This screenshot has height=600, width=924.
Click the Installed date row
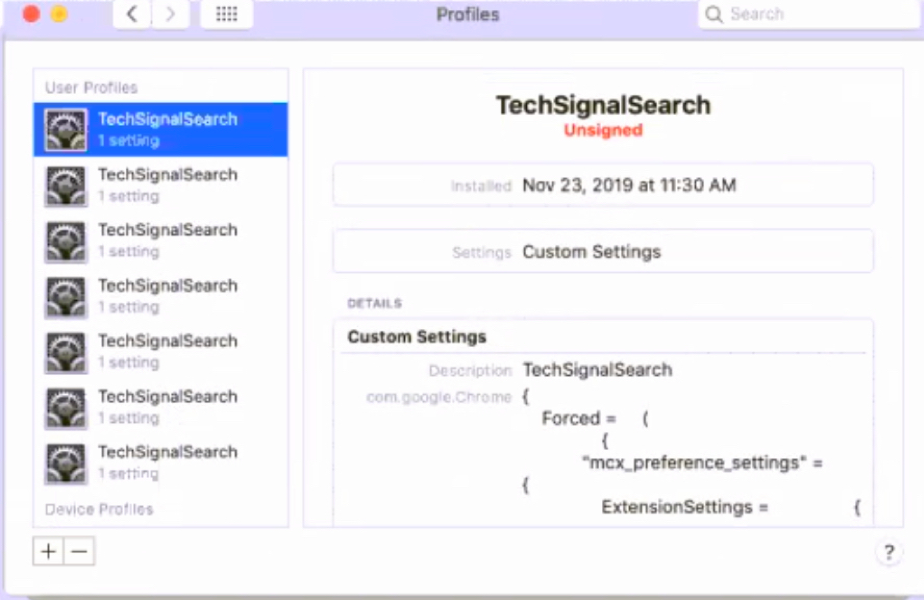tap(603, 185)
